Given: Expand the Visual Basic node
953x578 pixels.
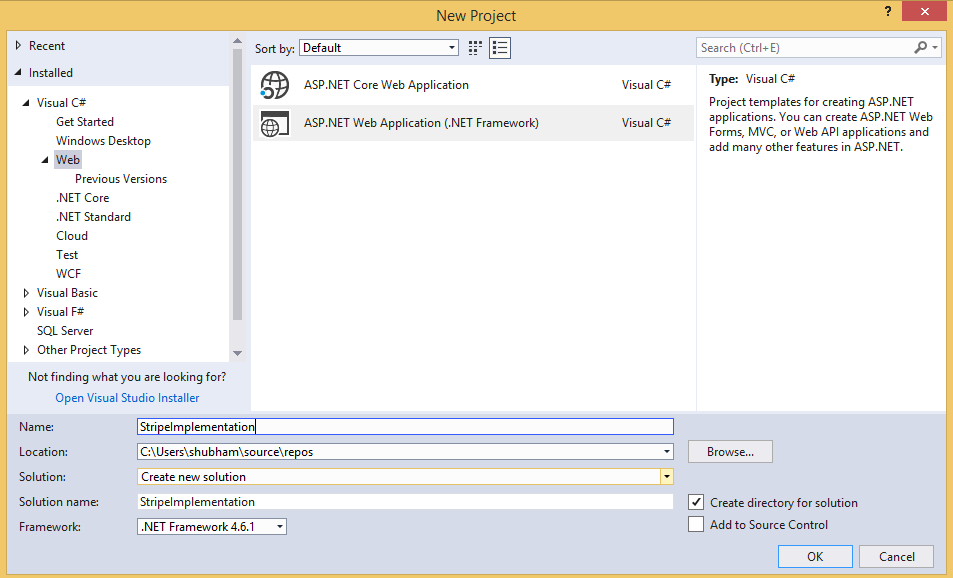Looking at the screenshot, I should click(26, 293).
